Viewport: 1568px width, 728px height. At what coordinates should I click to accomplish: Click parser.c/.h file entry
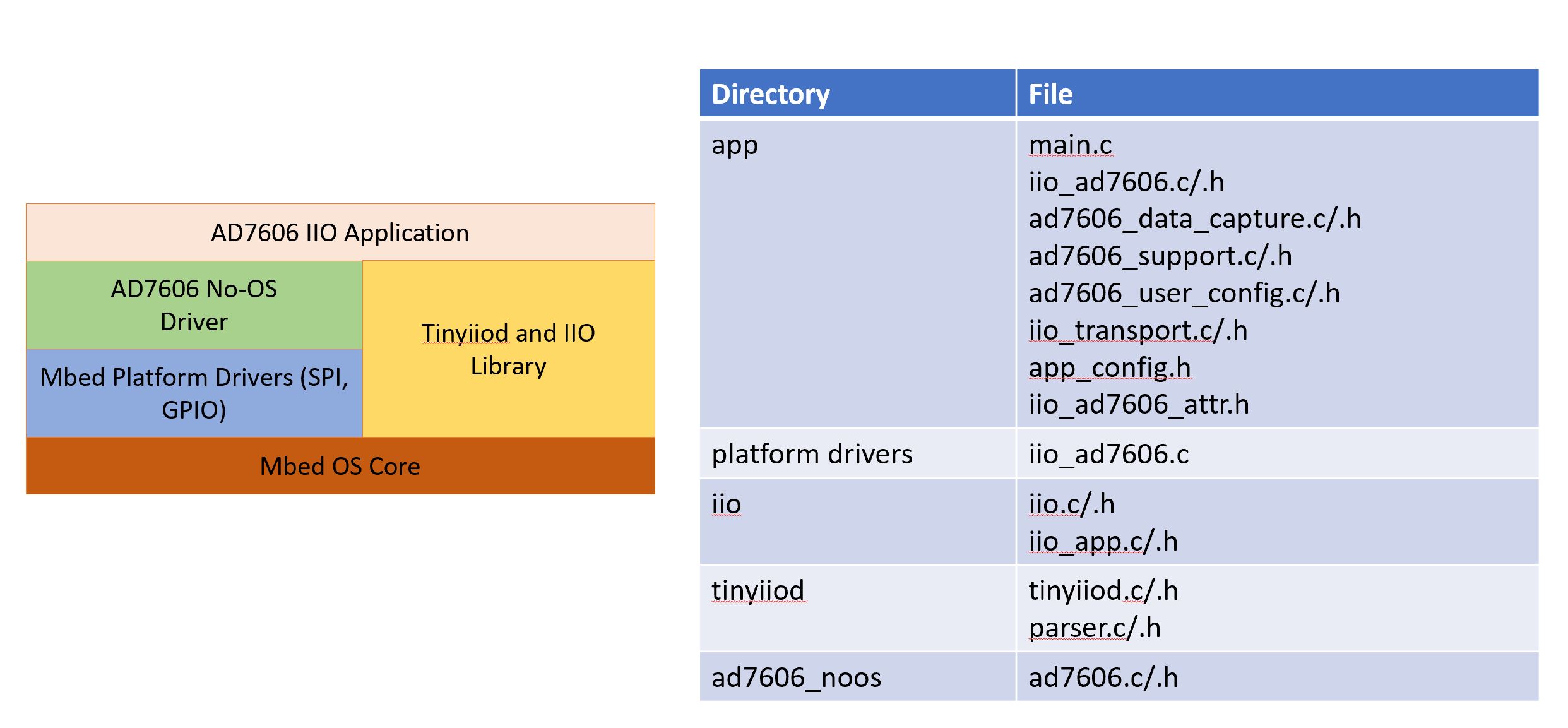1095,628
